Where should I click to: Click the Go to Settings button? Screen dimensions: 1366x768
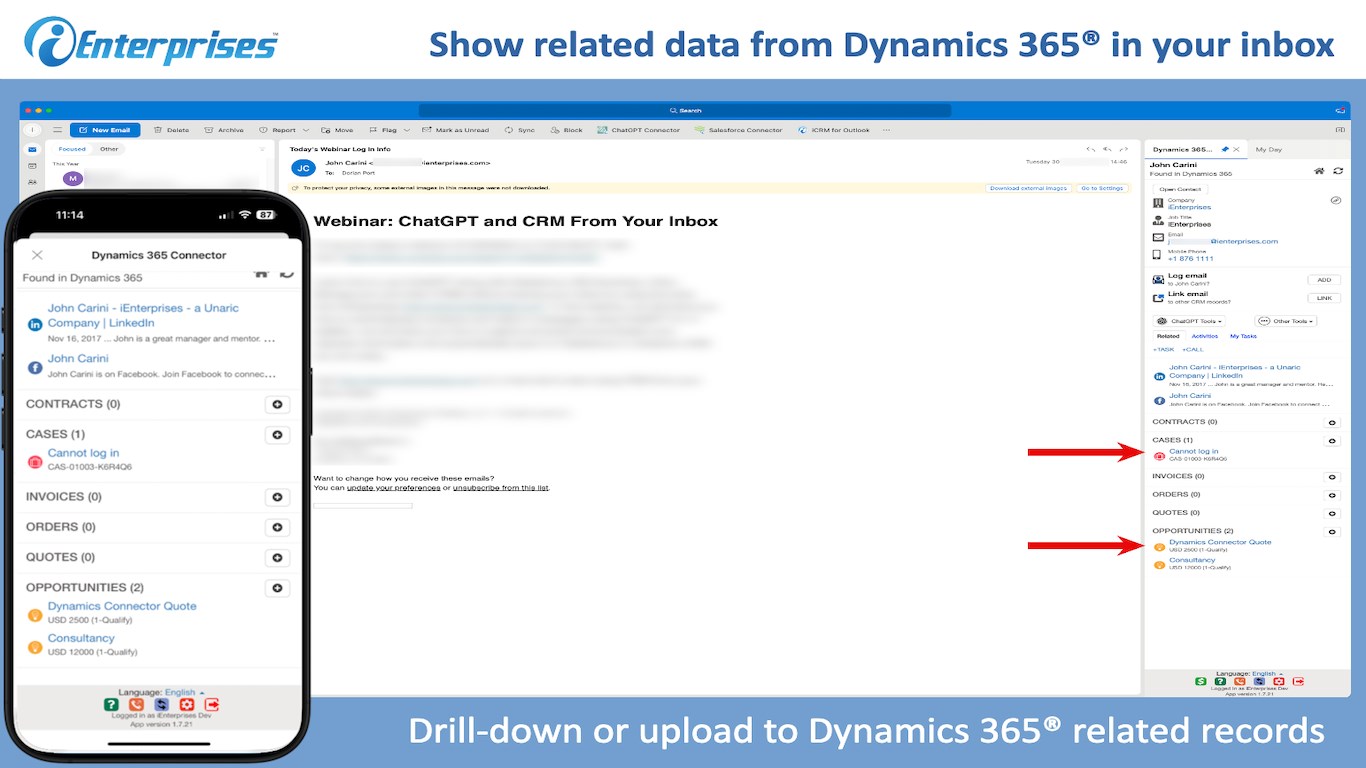tap(1101, 188)
